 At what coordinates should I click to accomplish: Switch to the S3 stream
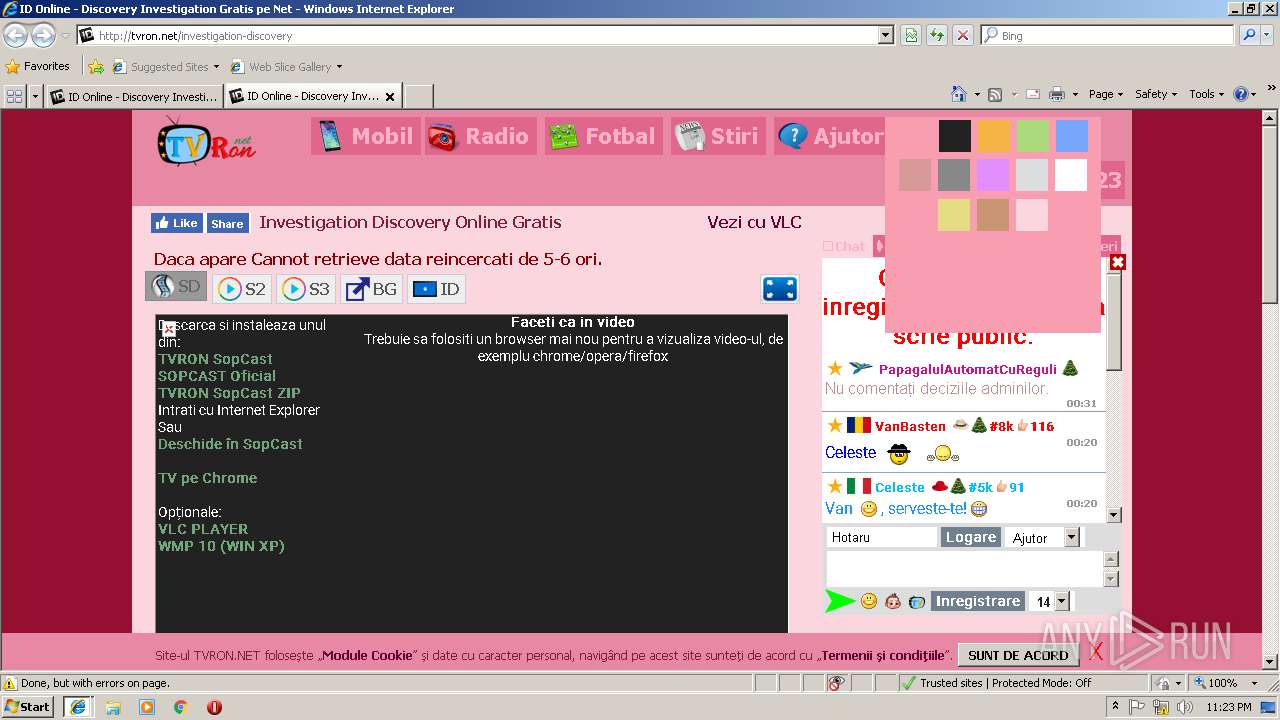click(x=305, y=289)
